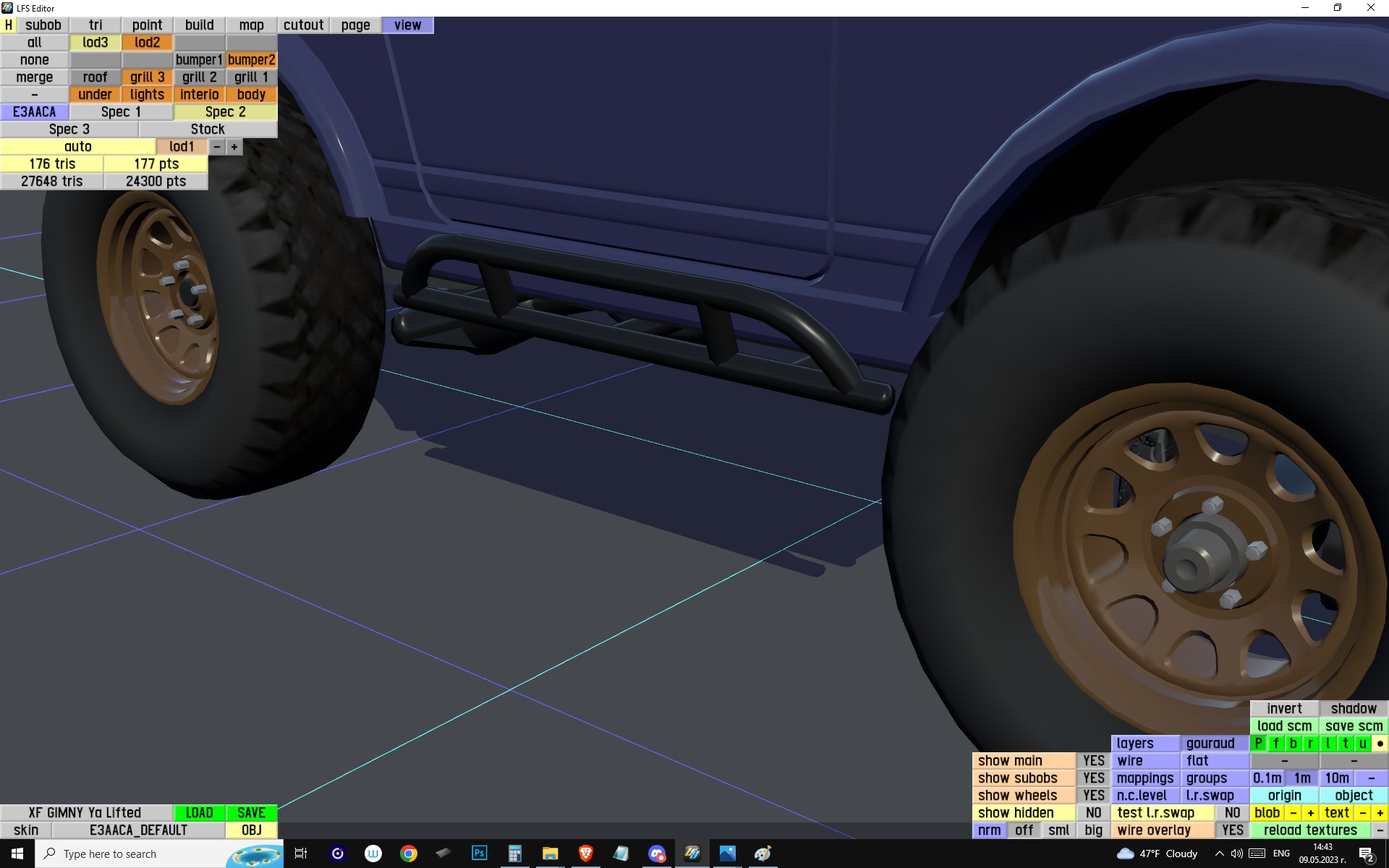Open Brave browser taskbar icon
The height and width of the screenshot is (868, 1389).
pos(586,854)
